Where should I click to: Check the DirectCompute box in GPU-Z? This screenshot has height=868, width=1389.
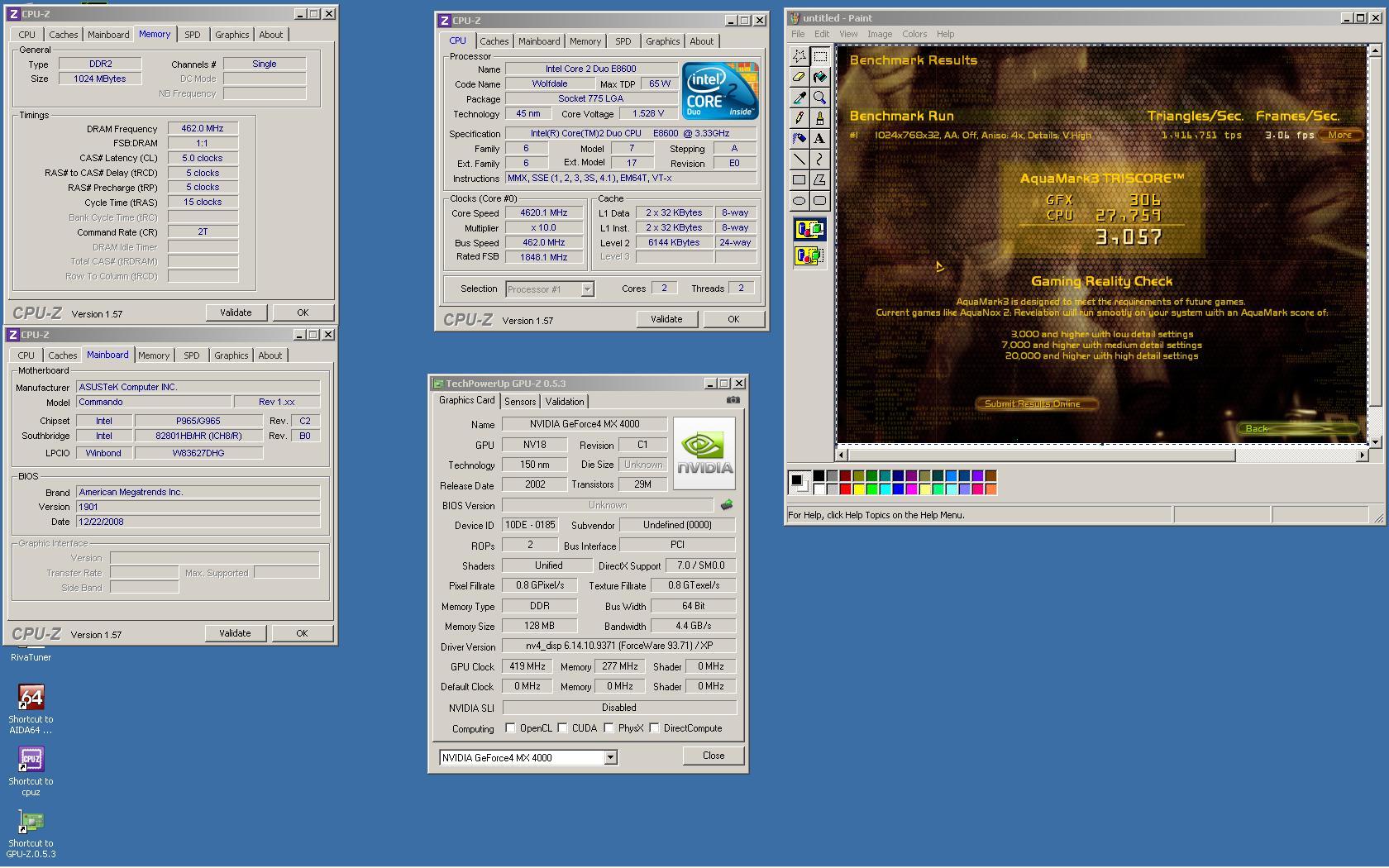(655, 728)
